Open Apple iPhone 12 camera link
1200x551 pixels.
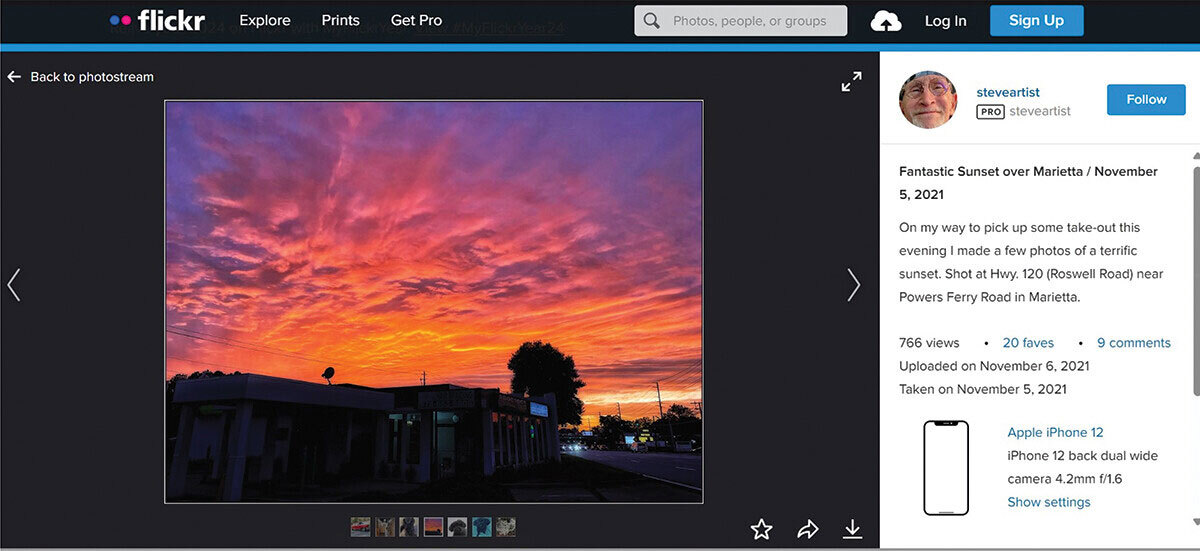[1055, 433]
